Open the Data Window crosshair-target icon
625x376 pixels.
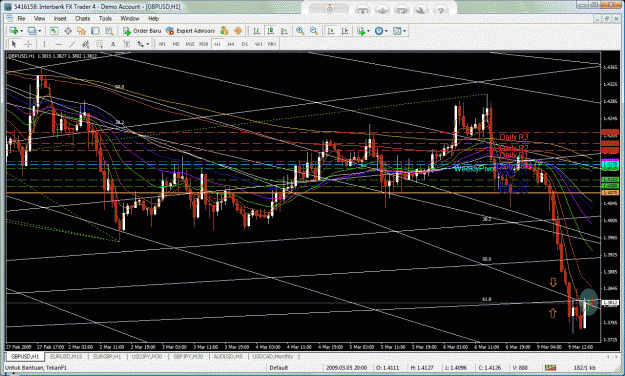(68, 31)
